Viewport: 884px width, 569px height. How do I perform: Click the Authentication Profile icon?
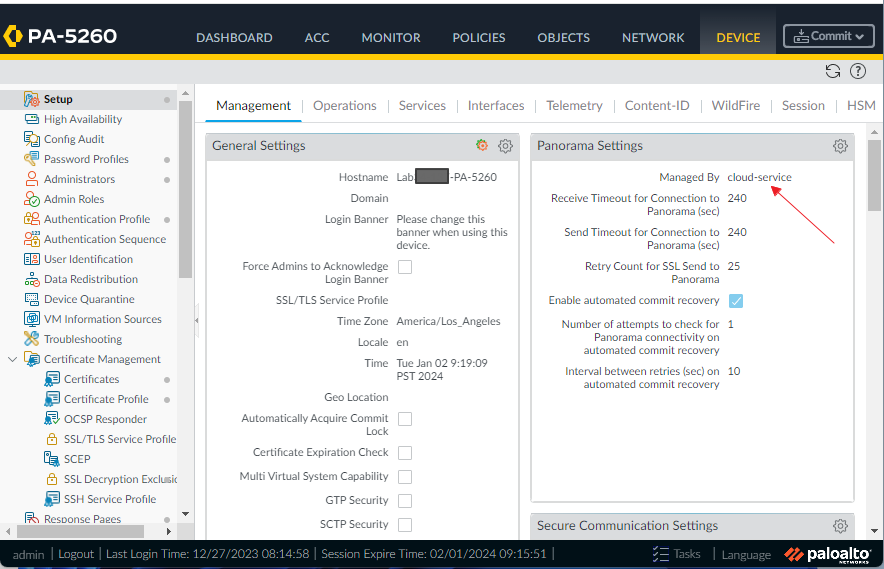pyautogui.click(x=32, y=219)
